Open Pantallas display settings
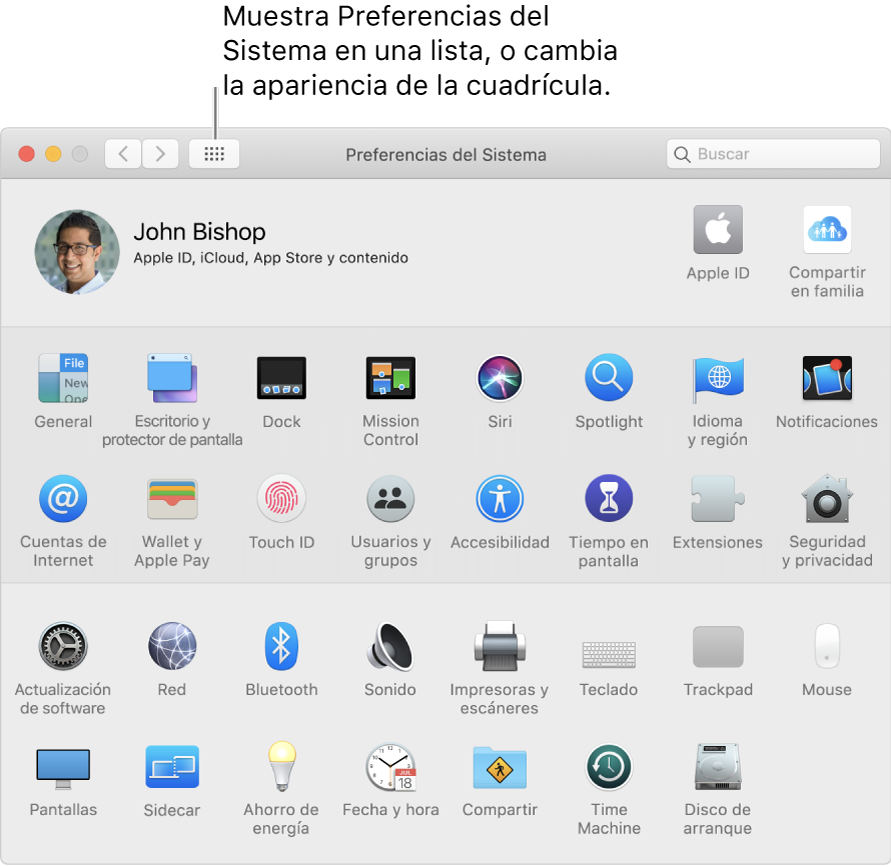 63,769
